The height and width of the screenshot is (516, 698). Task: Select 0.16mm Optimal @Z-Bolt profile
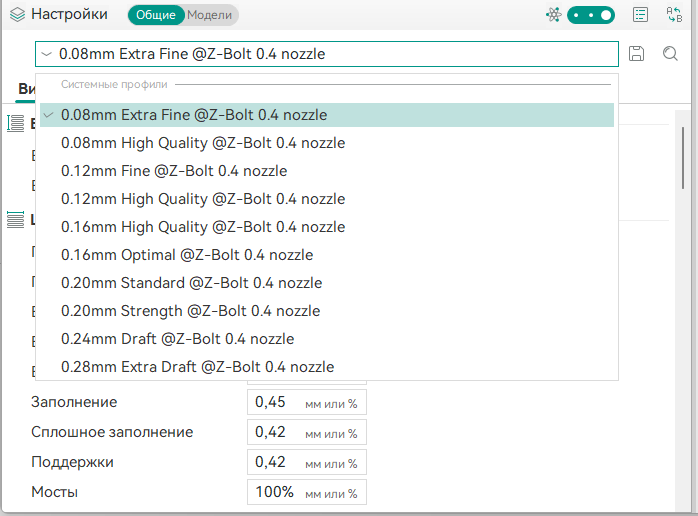(327, 255)
